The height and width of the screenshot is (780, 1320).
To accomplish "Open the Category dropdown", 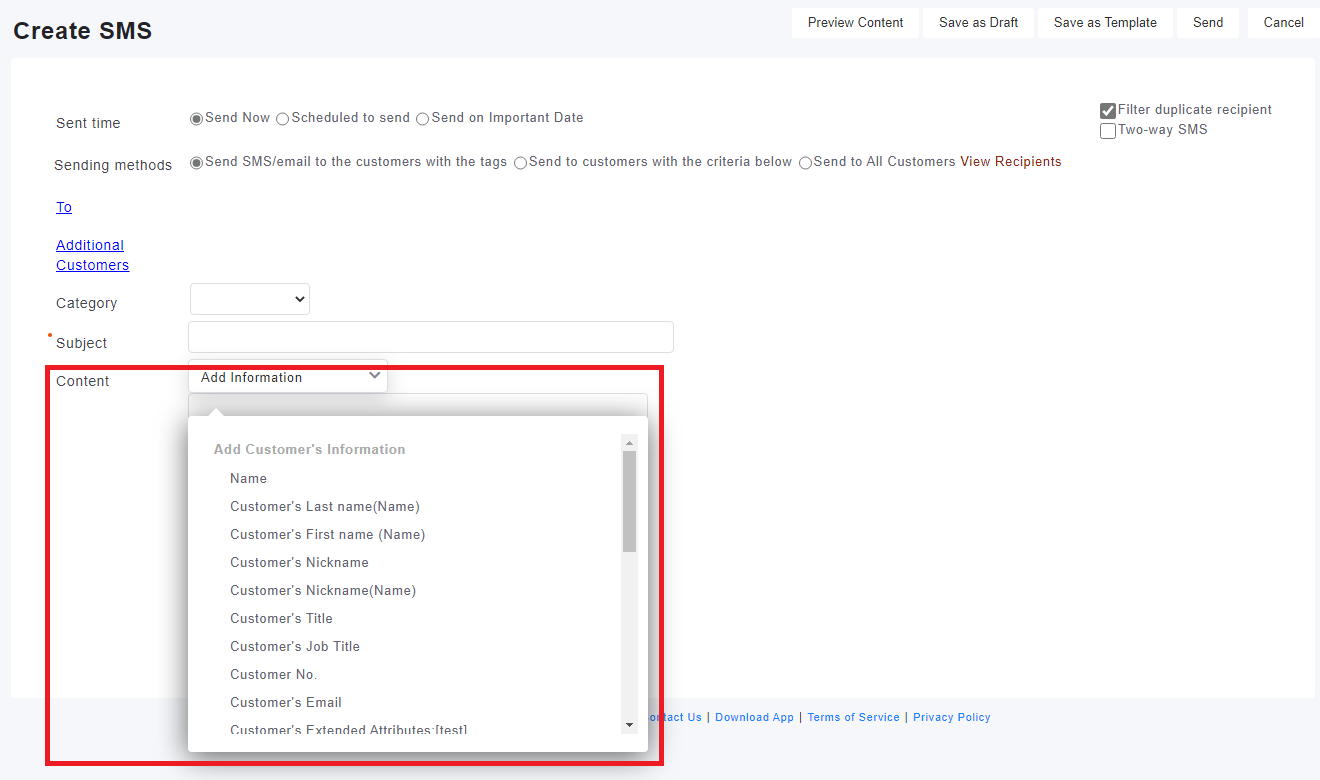I will (x=250, y=299).
